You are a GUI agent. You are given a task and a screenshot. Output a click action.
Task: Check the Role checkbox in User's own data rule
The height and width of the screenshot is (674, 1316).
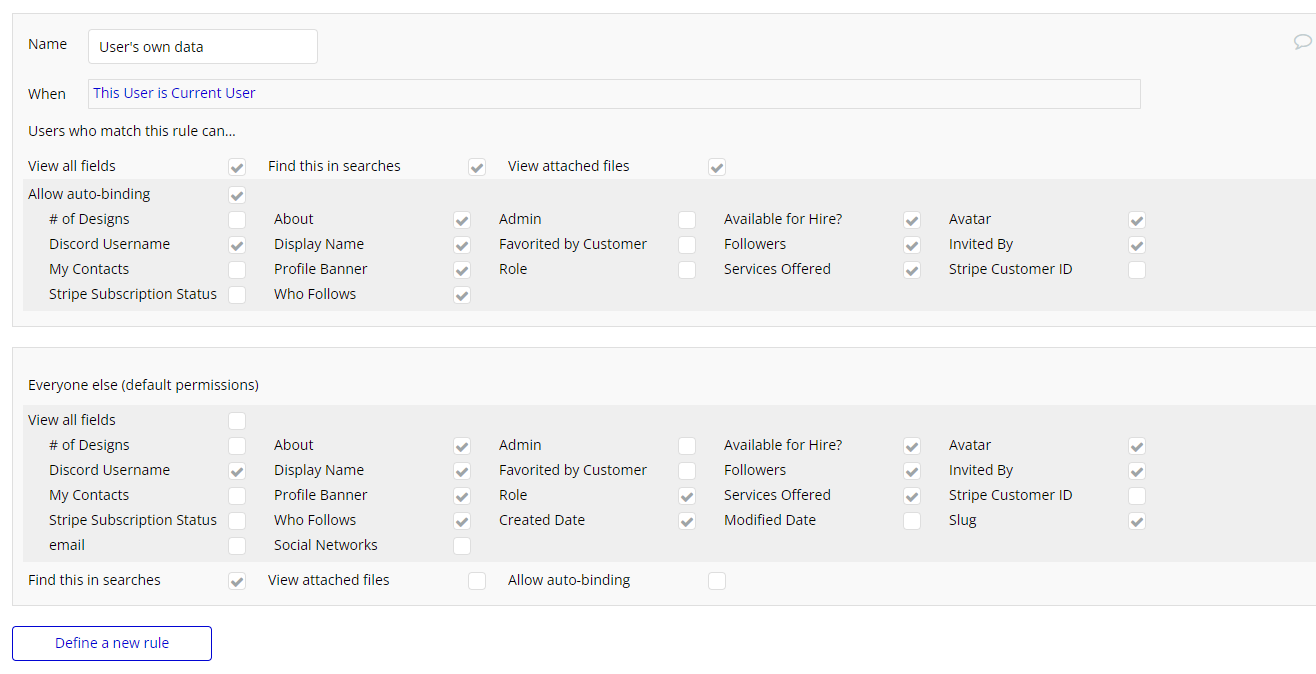coord(687,270)
